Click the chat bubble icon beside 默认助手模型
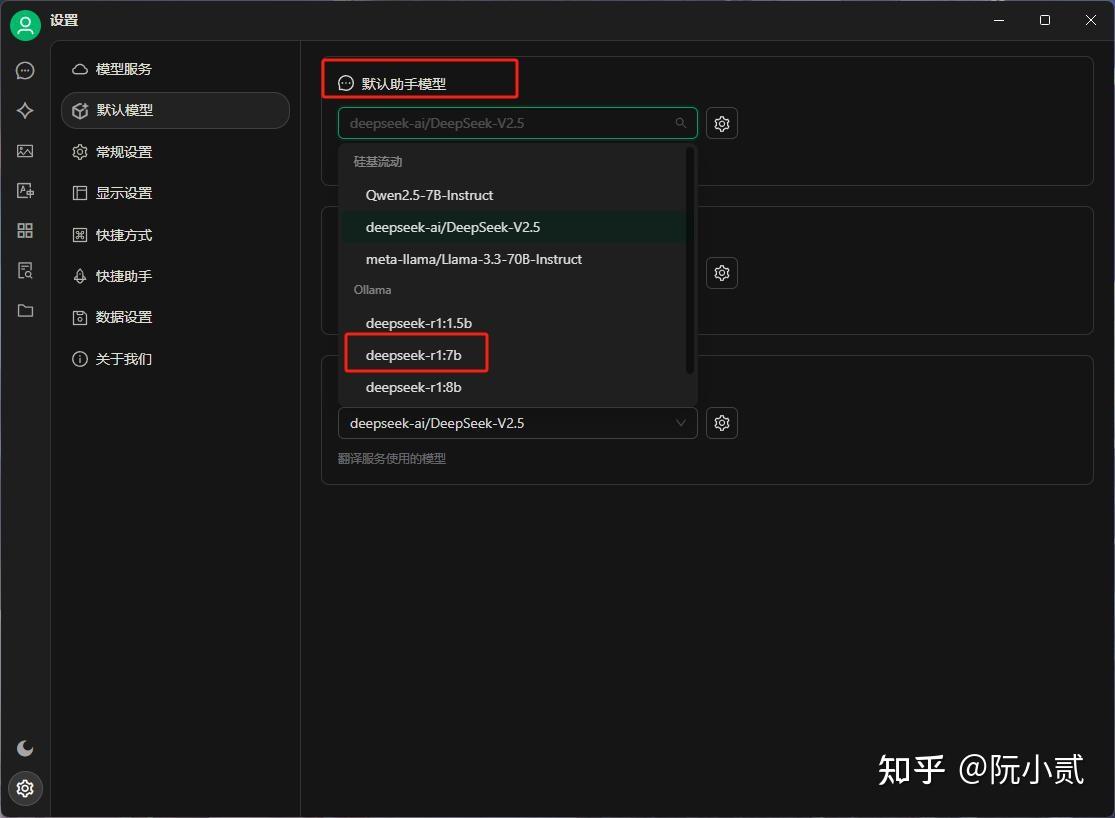1115x818 pixels. tap(346, 83)
